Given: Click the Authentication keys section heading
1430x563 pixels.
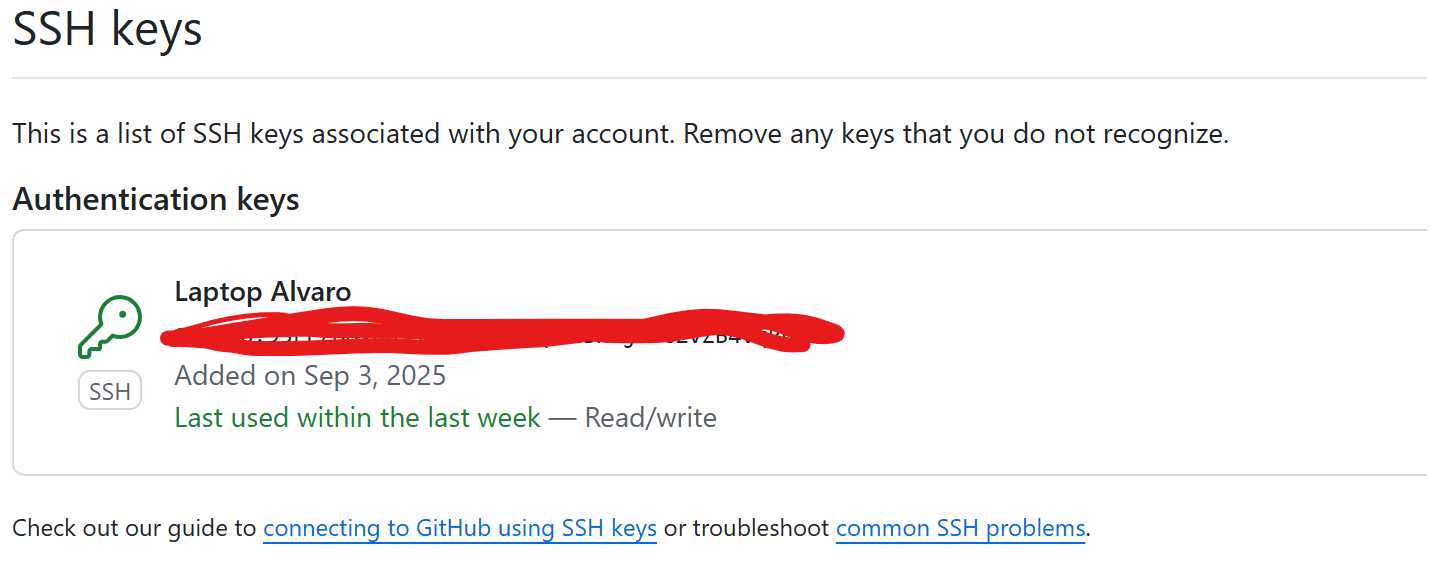Looking at the screenshot, I should click(156, 199).
